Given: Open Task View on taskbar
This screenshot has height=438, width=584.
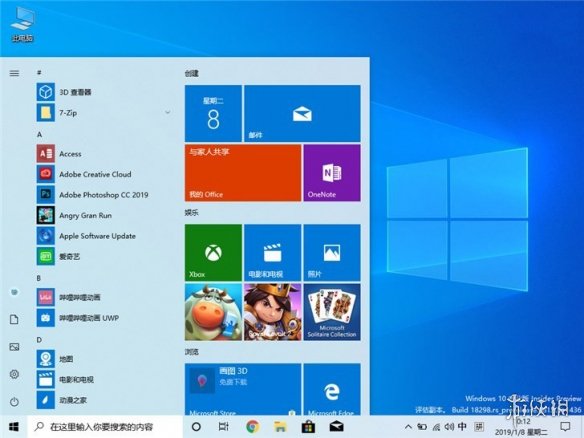Looking at the screenshot, I should point(224,426).
